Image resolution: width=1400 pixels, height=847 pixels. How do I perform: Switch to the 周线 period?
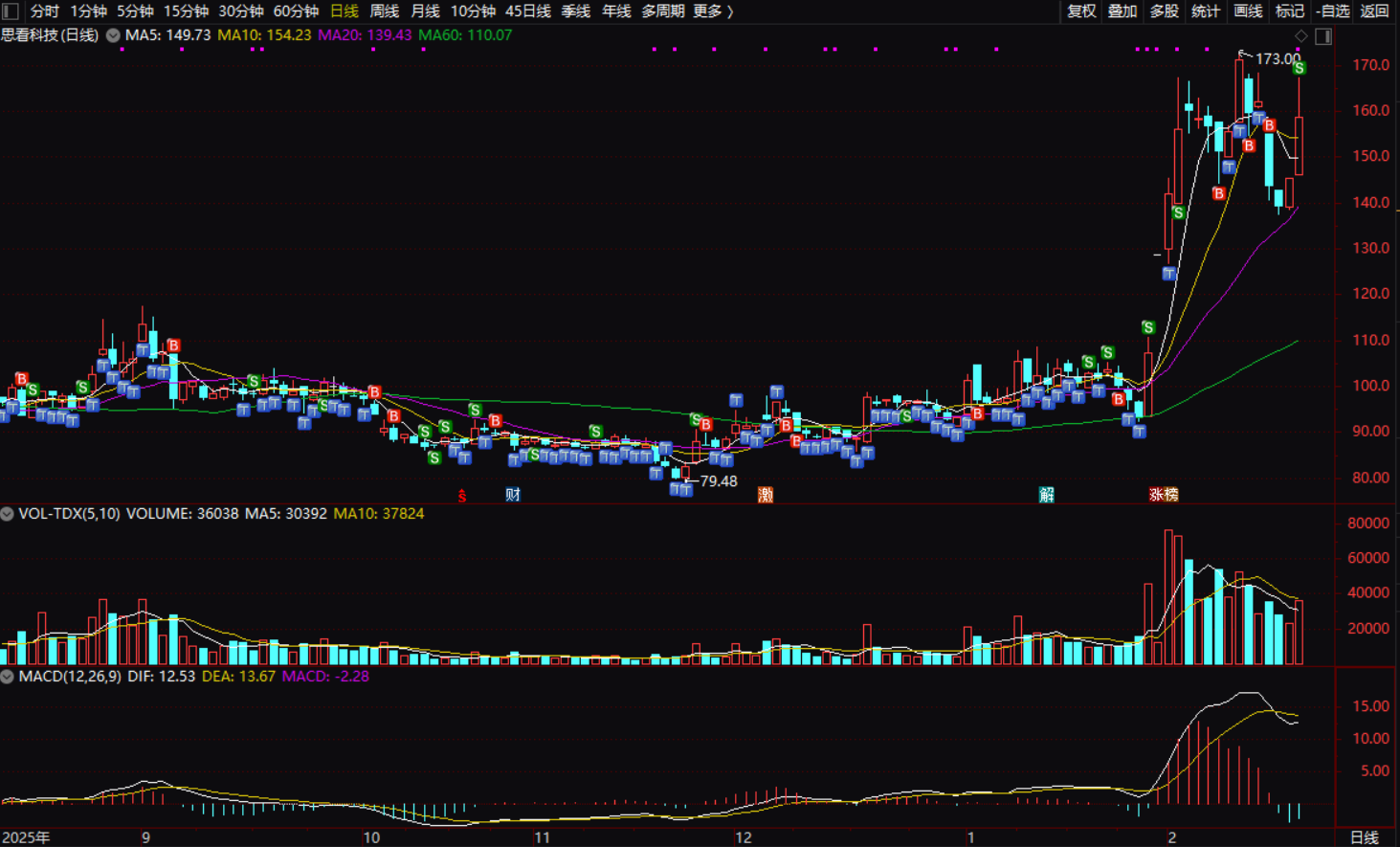click(x=384, y=11)
